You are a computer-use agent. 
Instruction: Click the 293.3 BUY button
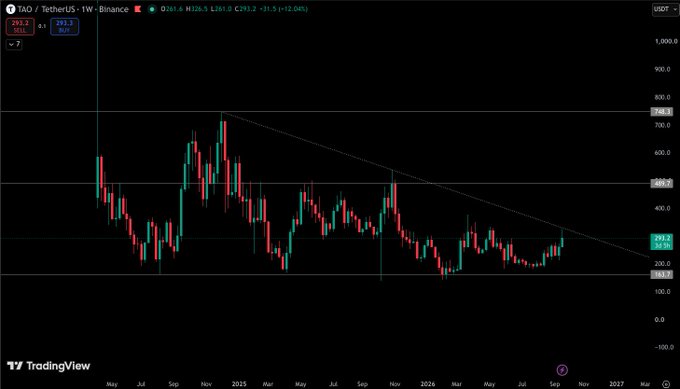pos(64,26)
